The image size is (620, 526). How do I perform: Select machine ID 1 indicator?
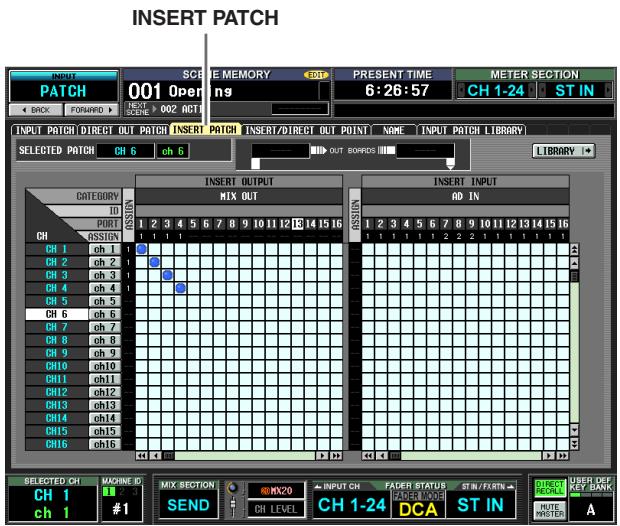point(108,491)
